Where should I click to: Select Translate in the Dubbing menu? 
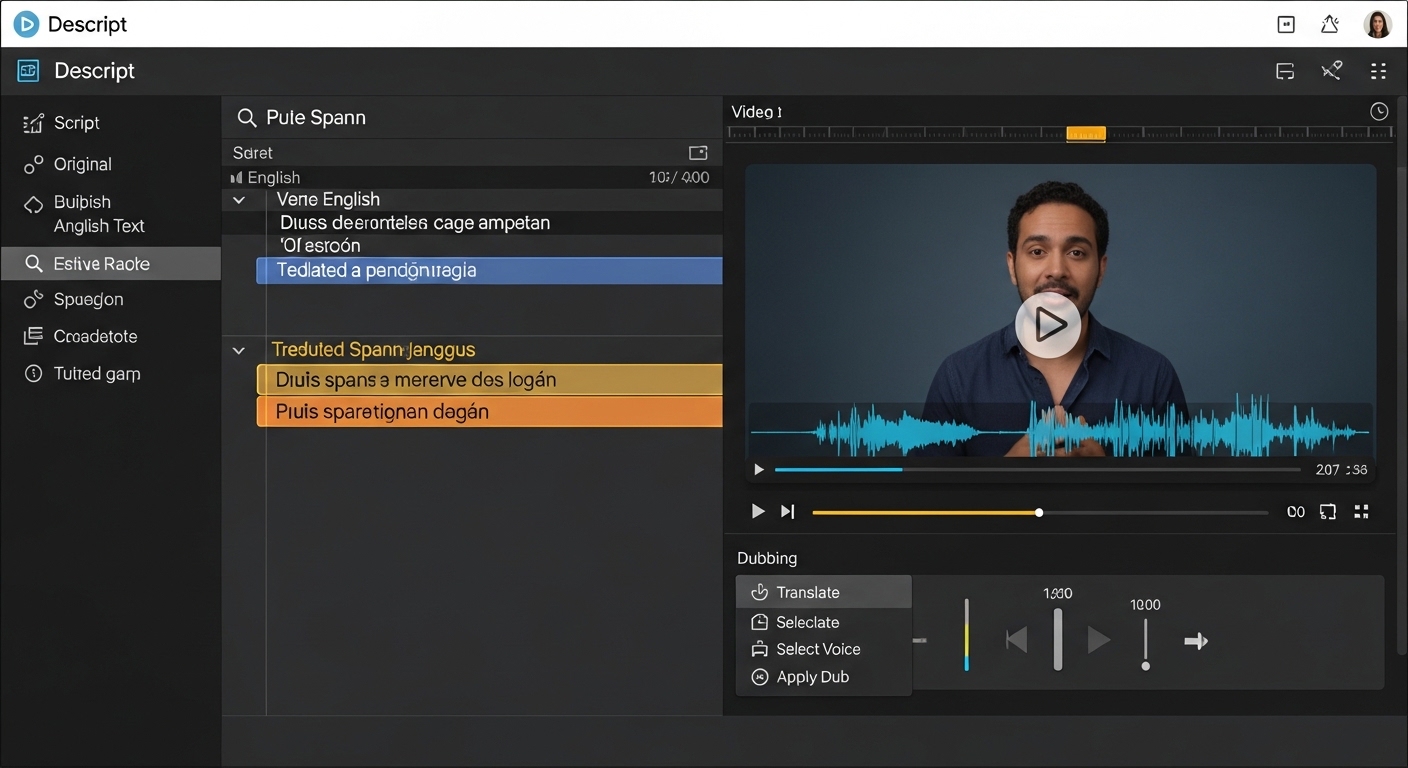pyautogui.click(x=808, y=592)
